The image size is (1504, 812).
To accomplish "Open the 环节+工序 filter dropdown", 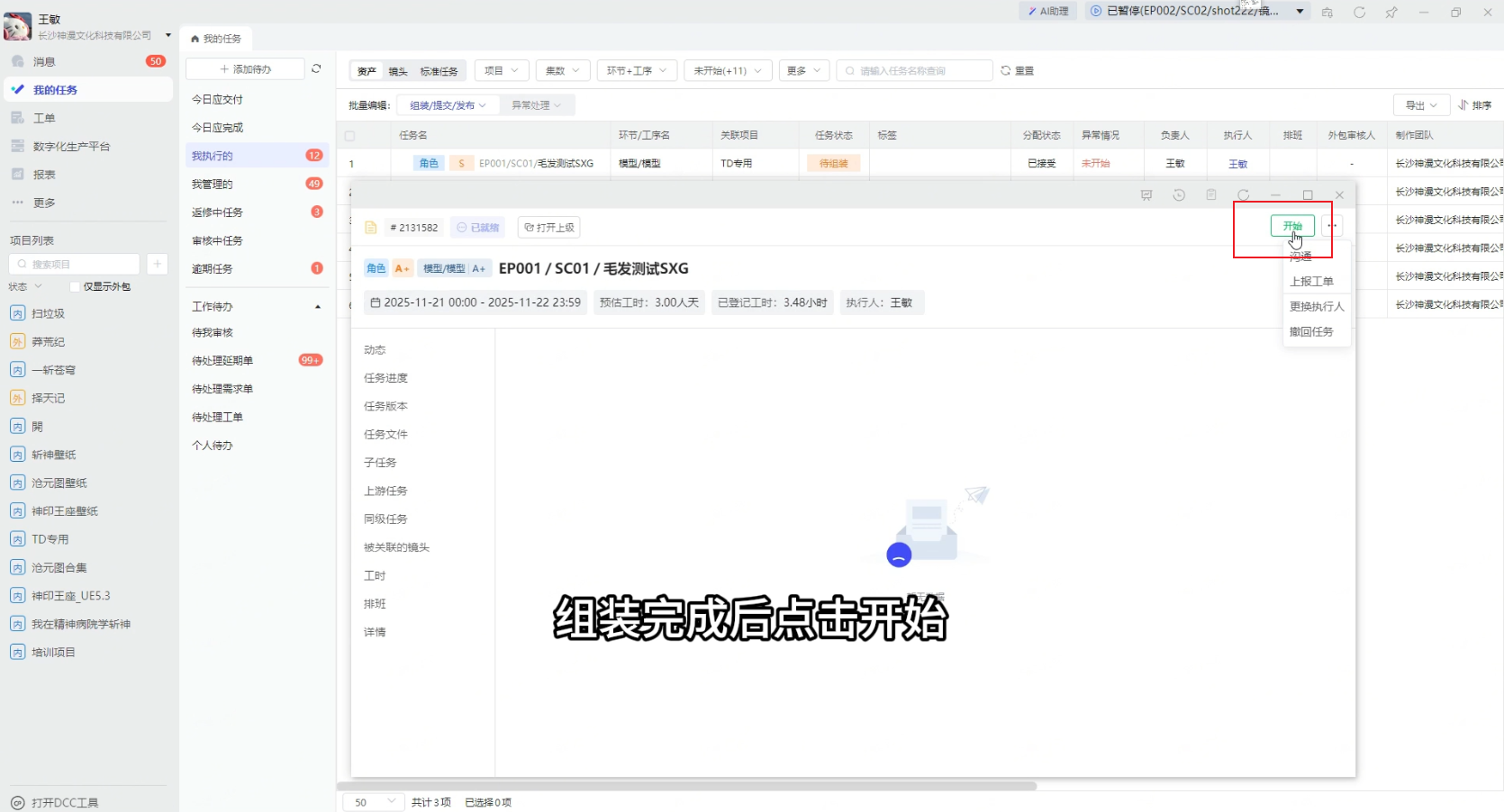I will click(636, 70).
